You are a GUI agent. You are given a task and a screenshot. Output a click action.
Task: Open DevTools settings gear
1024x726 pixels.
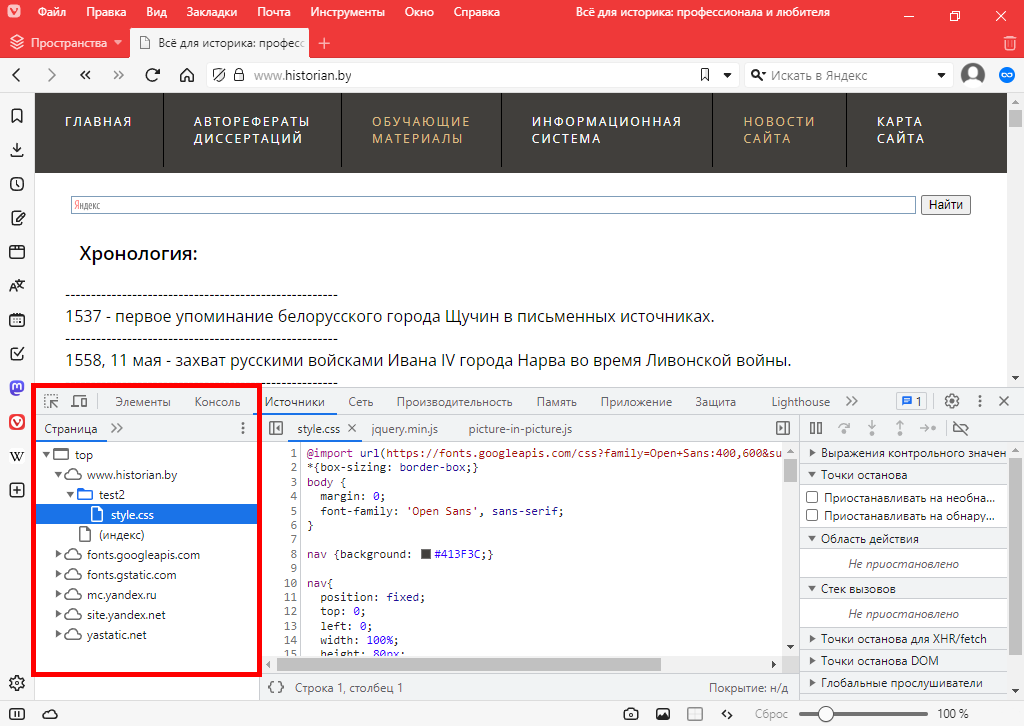pos(952,401)
